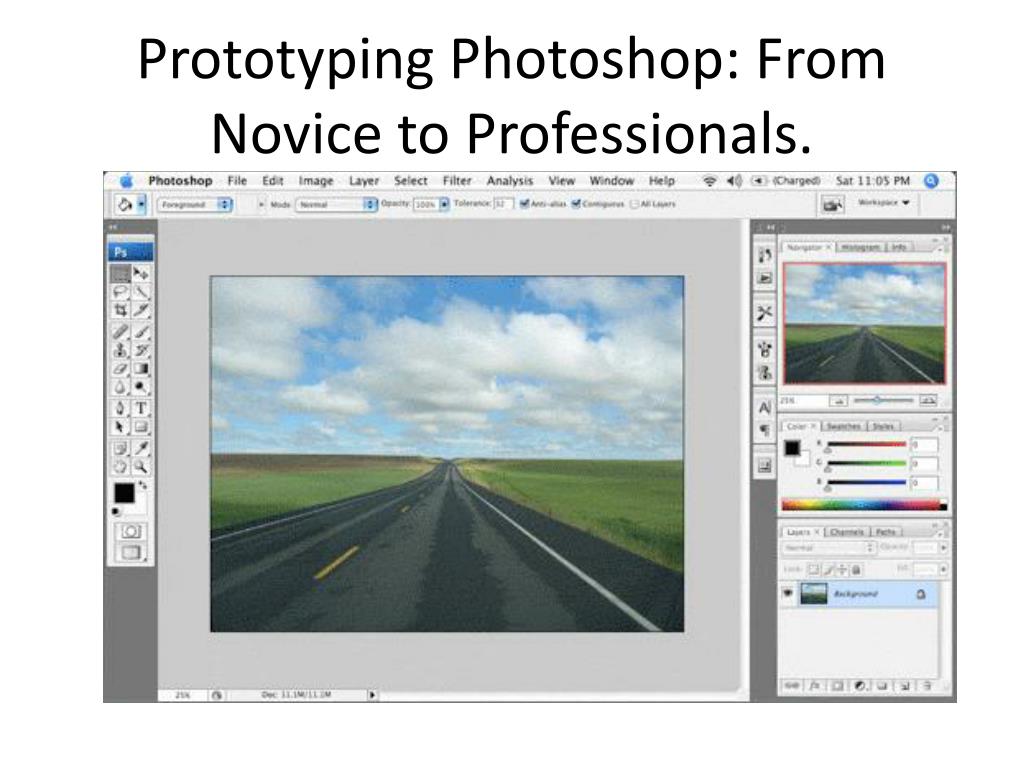Viewport: 1024px width, 768px height.
Task: Select the Pen tool
Action: pos(120,408)
